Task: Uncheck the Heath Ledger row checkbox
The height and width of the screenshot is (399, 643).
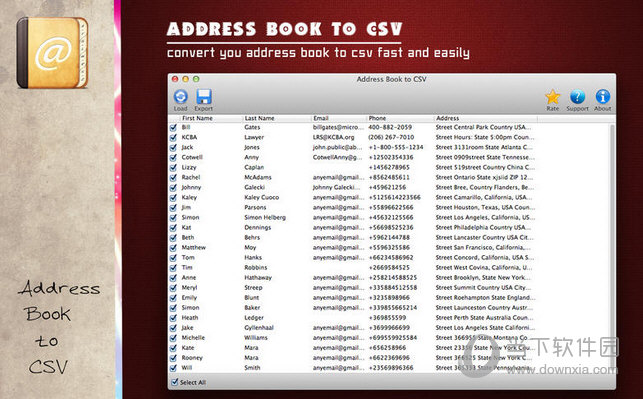Action: (x=173, y=318)
